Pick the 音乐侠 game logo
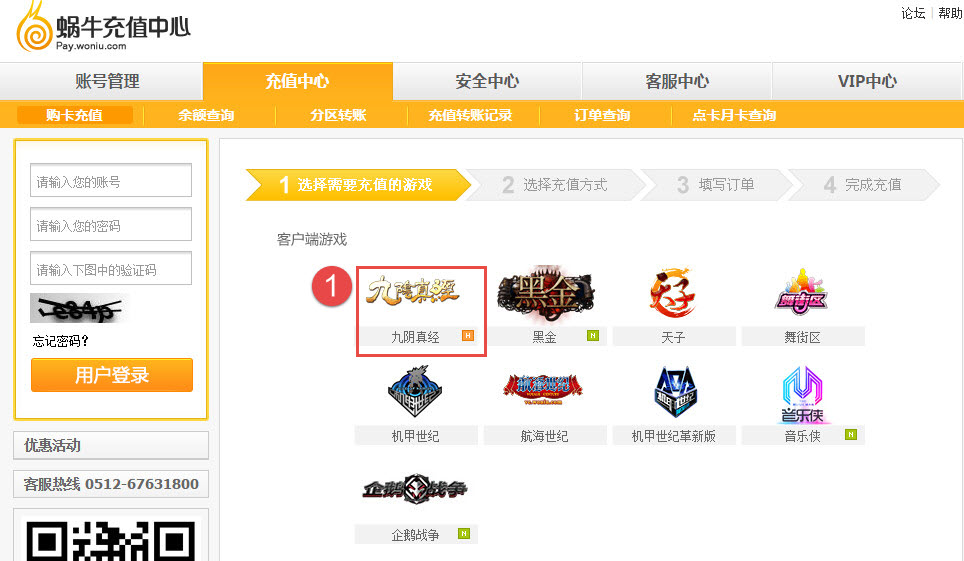964x561 pixels. point(802,394)
